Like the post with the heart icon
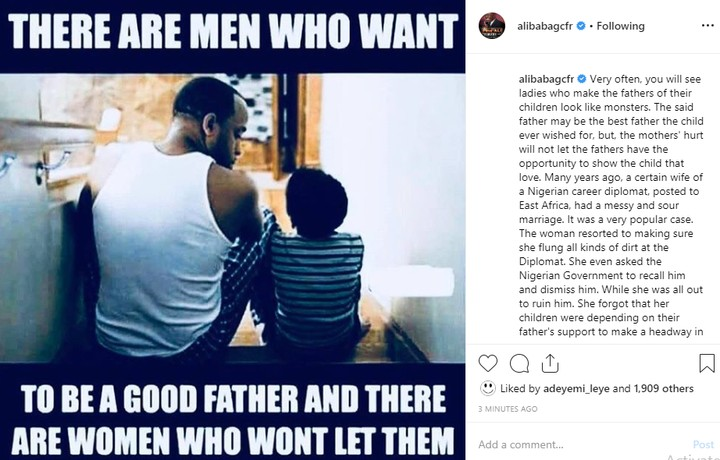The image size is (720, 460). coord(488,363)
